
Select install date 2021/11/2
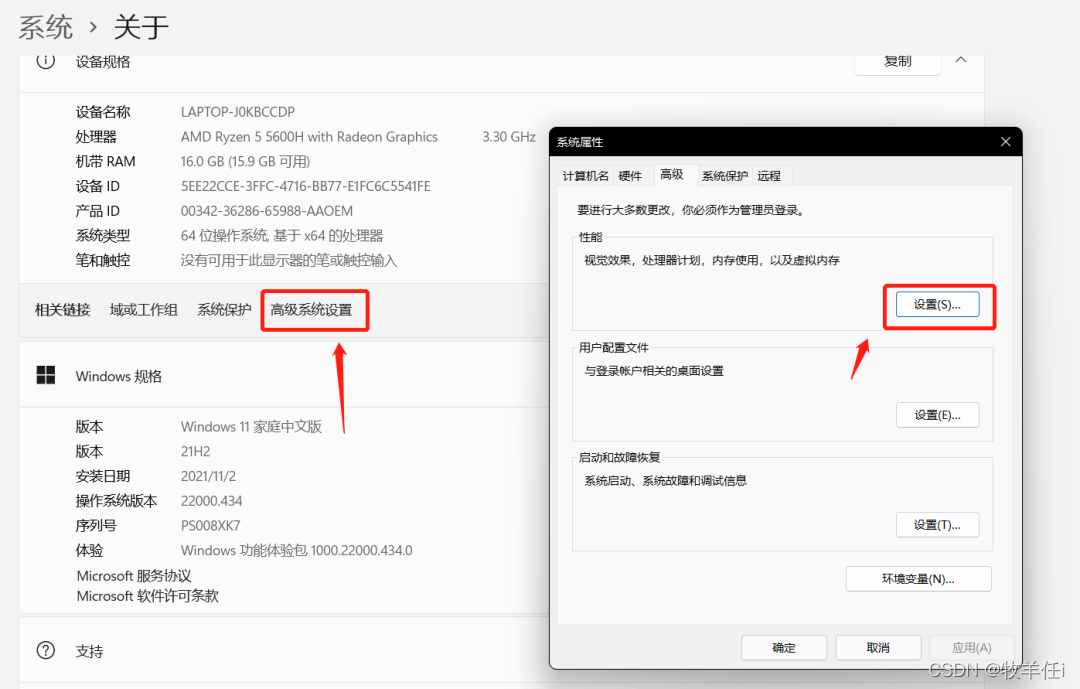pos(208,476)
